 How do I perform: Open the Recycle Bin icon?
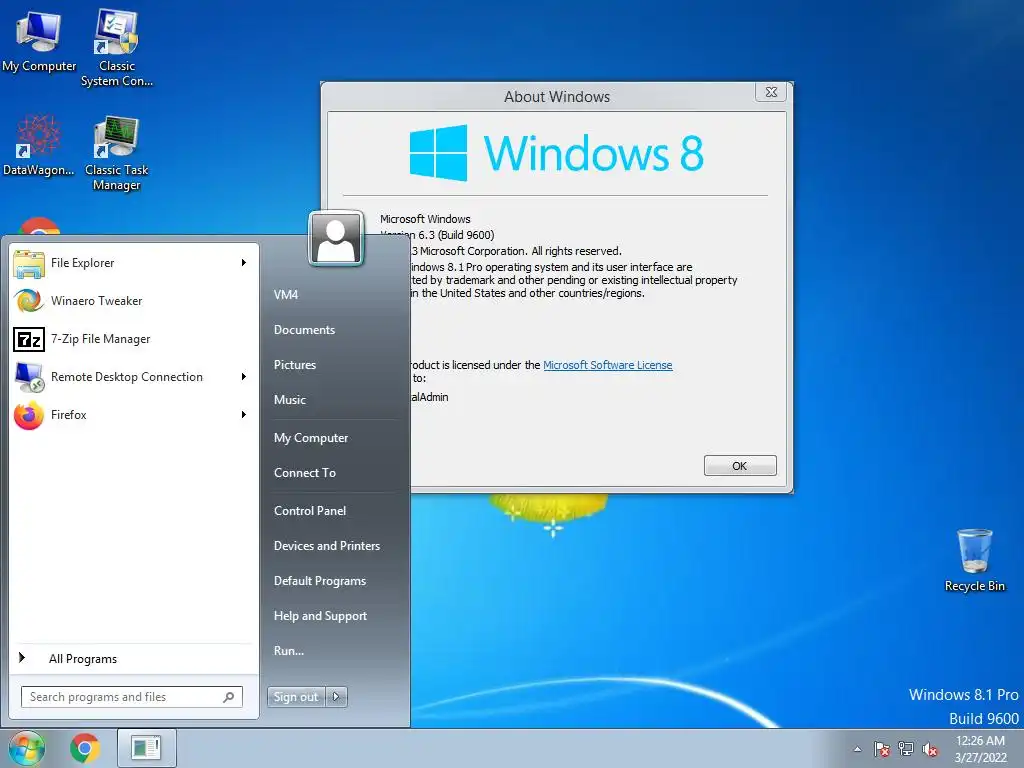pyautogui.click(x=974, y=560)
